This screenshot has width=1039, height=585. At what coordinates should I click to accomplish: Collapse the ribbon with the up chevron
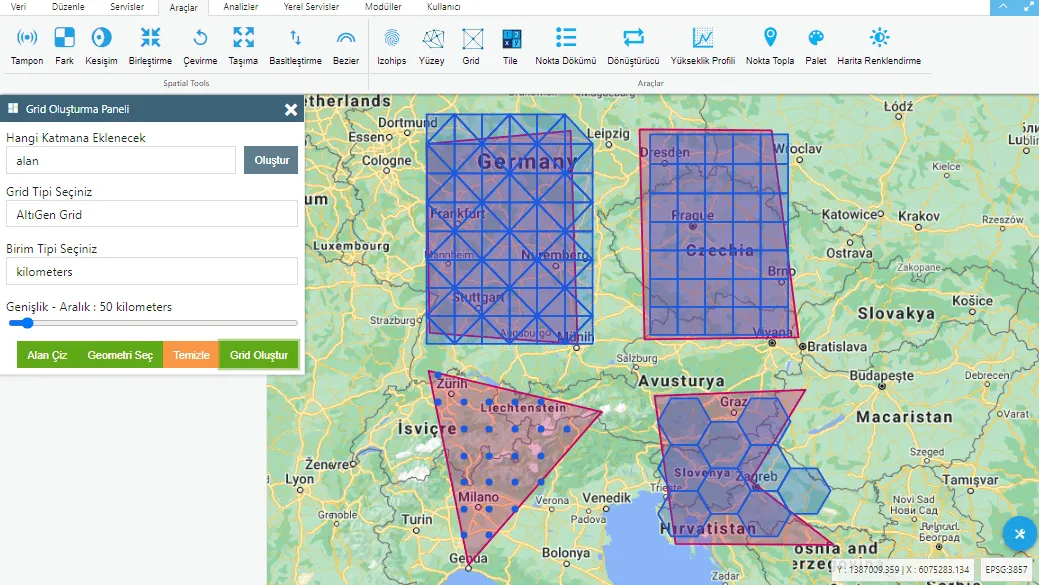tap(1003, 7)
